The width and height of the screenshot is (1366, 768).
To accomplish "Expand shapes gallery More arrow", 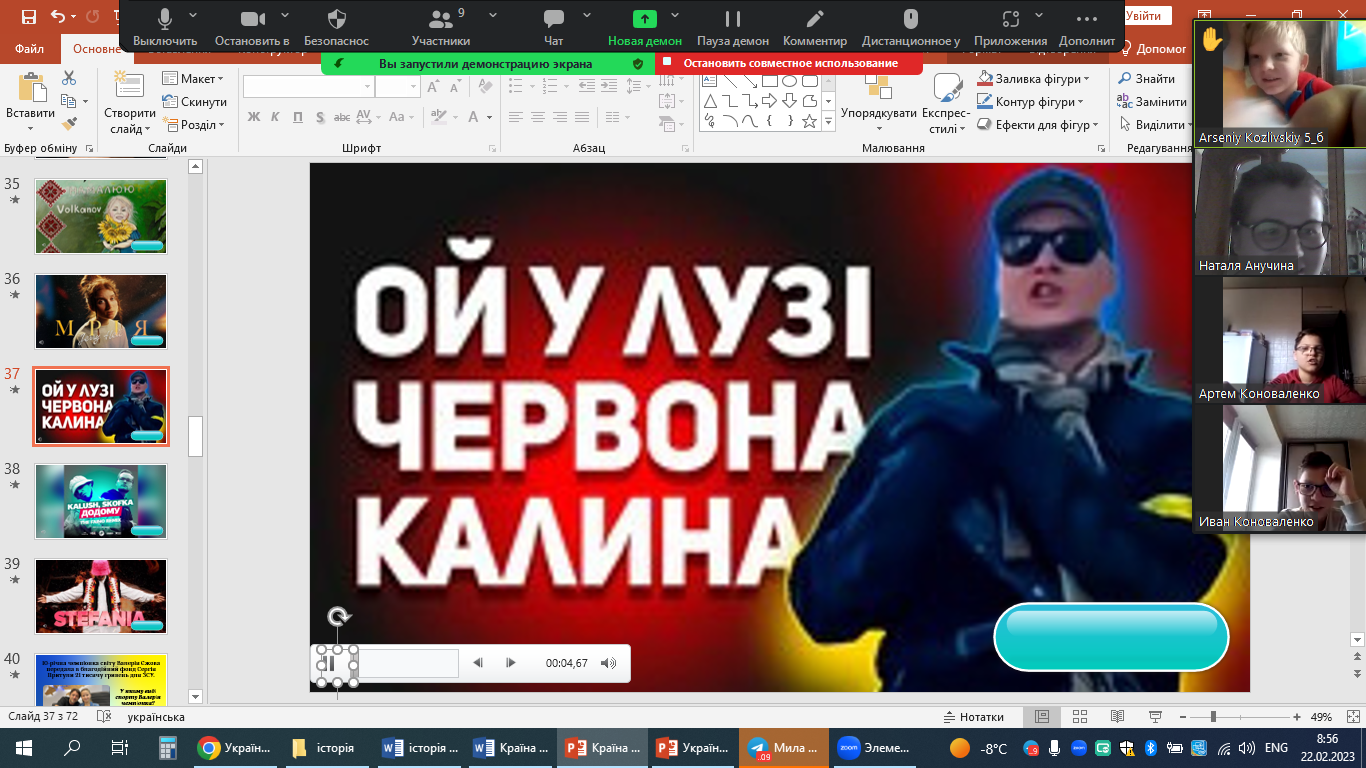I will (x=829, y=121).
